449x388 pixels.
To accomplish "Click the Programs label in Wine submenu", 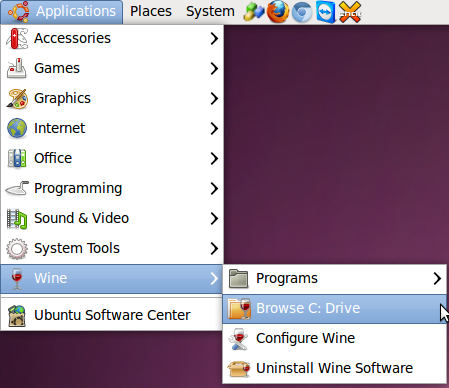I will click(x=287, y=279).
